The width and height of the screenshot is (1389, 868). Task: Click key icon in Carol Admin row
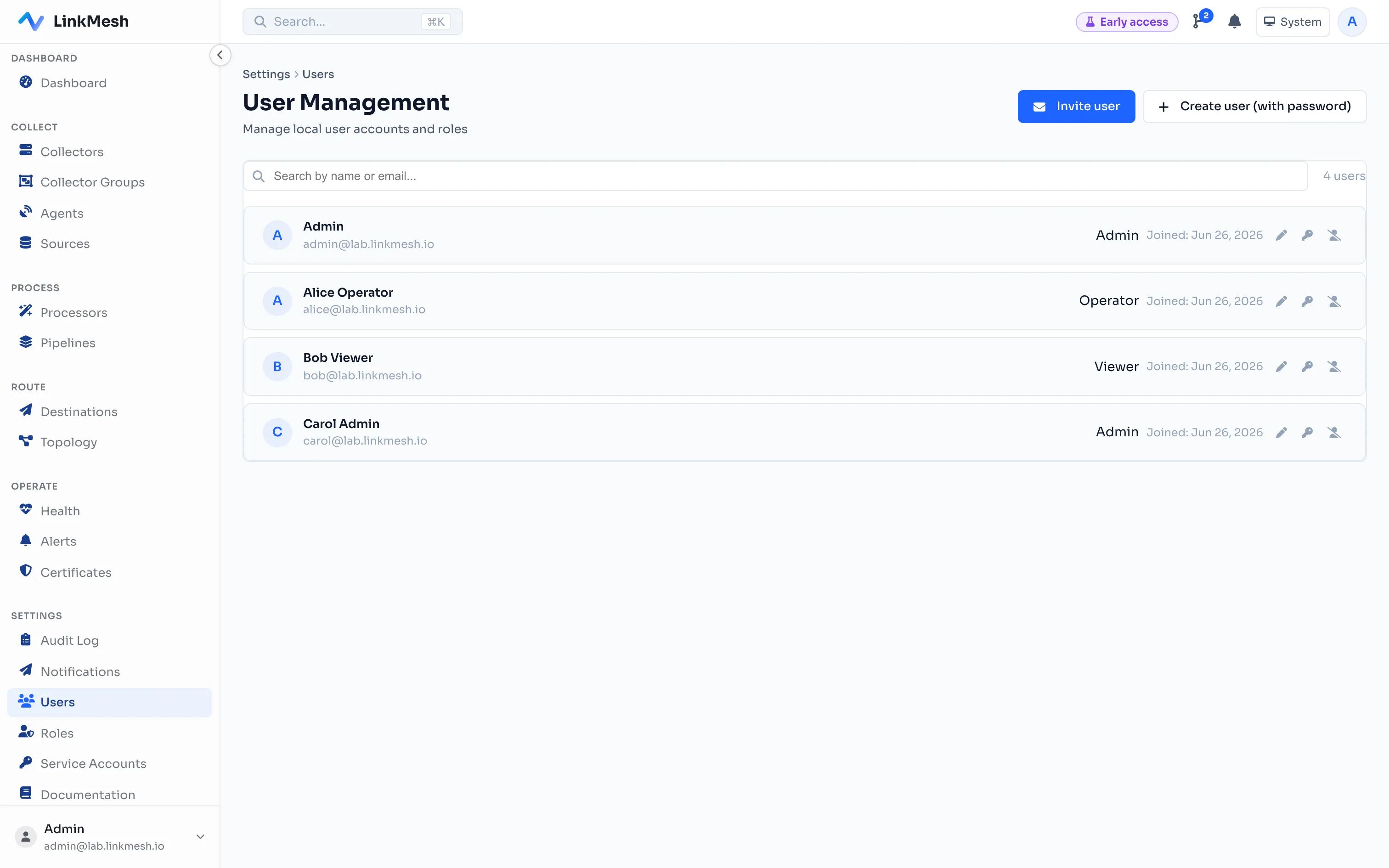(1308, 433)
